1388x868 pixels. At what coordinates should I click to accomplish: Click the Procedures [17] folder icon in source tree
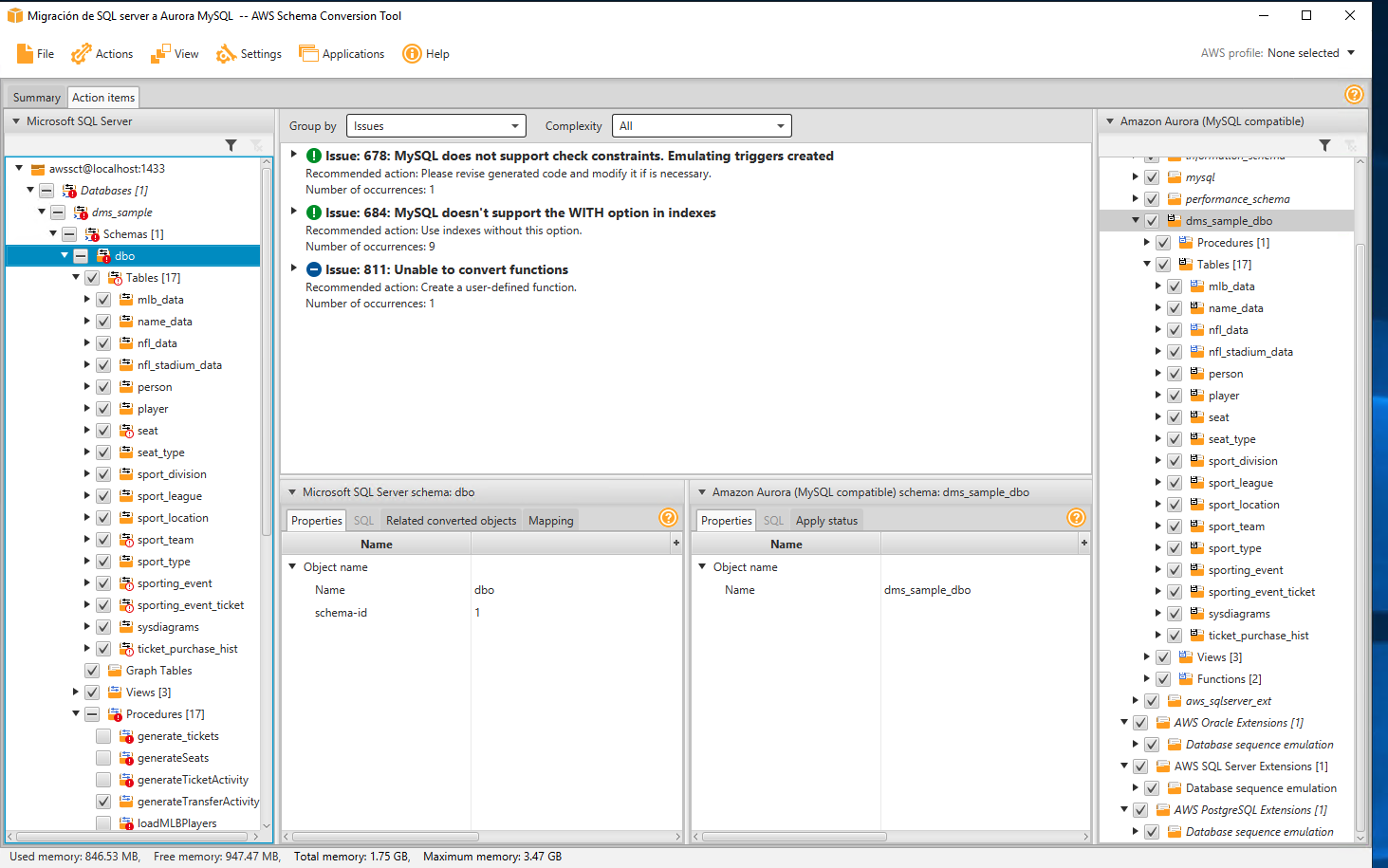pyautogui.click(x=115, y=714)
